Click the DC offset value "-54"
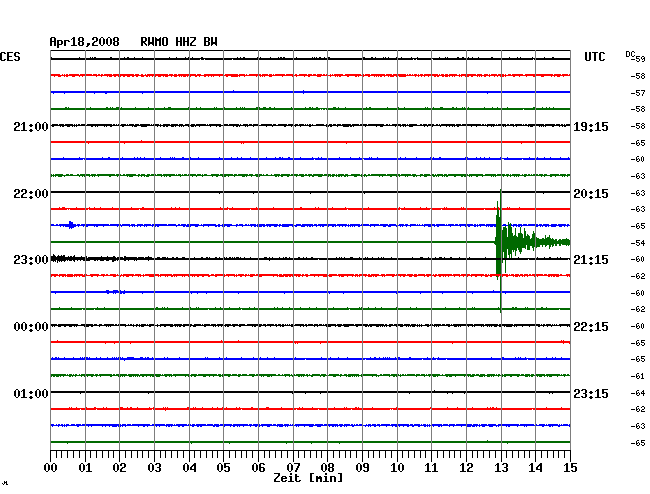Viewport: 650px width, 494px height. [638, 243]
